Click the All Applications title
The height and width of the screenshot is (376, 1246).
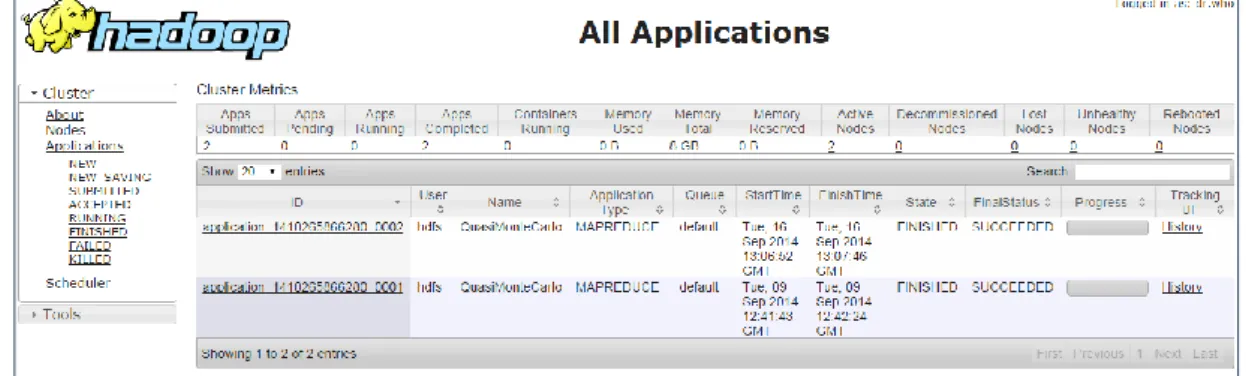(x=705, y=33)
